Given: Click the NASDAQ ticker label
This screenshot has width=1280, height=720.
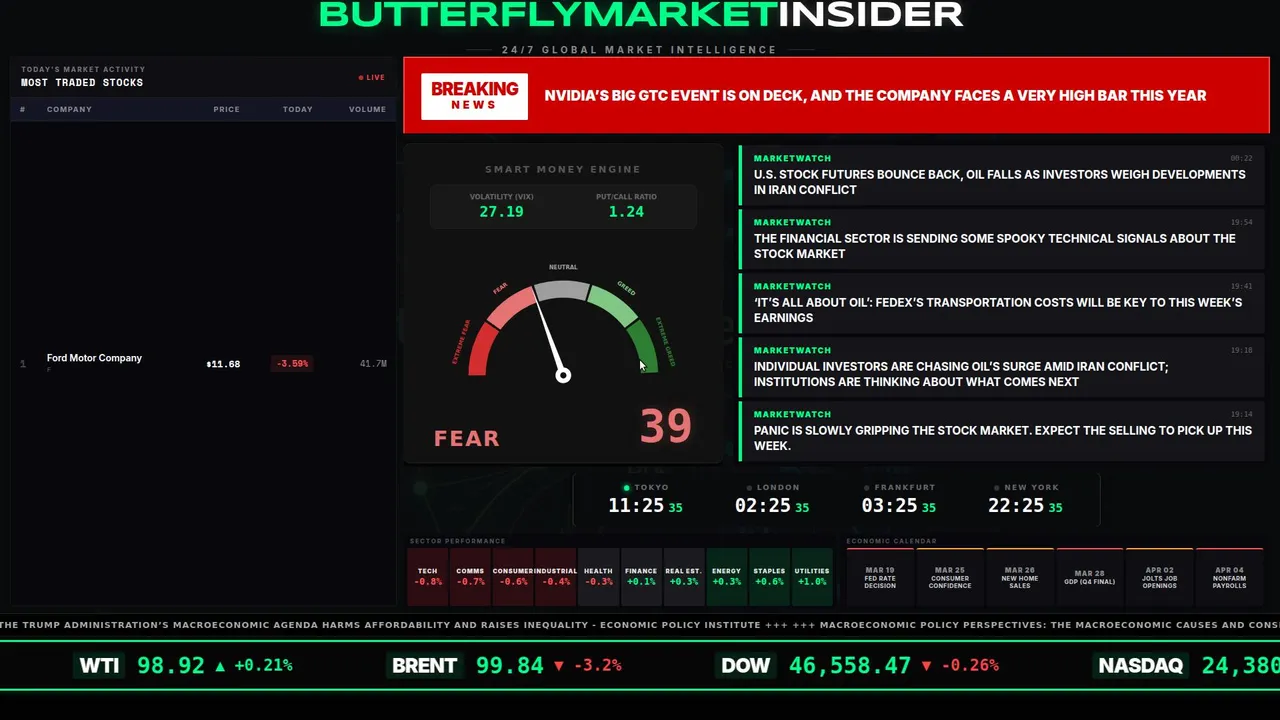Looking at the screenshot, I should [x=1141, y=665].
